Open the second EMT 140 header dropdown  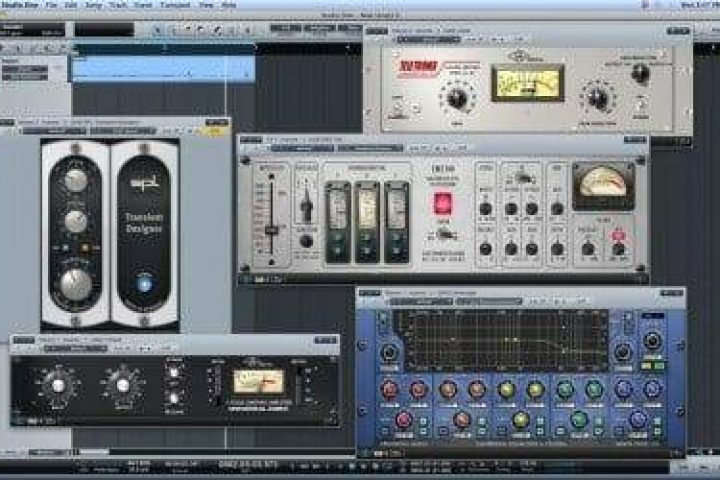370,148
